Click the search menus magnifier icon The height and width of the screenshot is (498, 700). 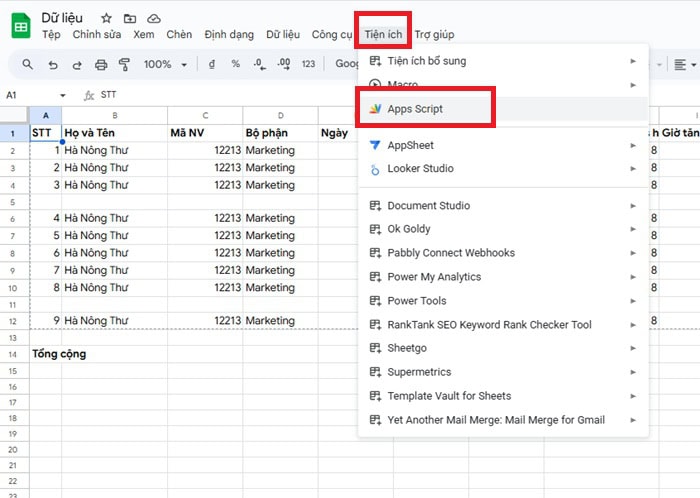coord(27,64)
